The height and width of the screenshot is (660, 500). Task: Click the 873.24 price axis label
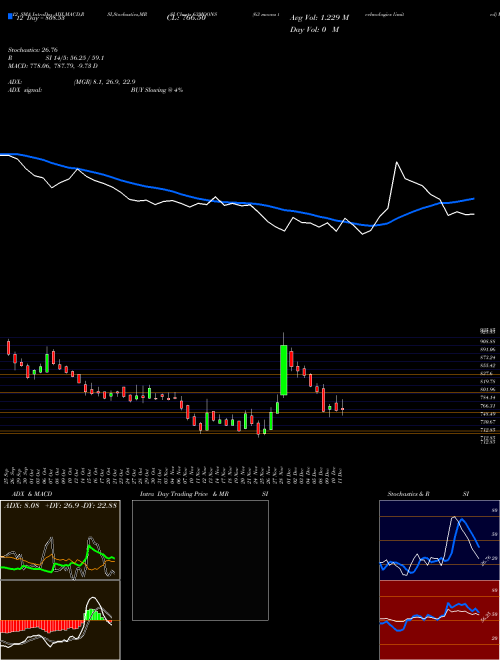[x=487, y=357]
